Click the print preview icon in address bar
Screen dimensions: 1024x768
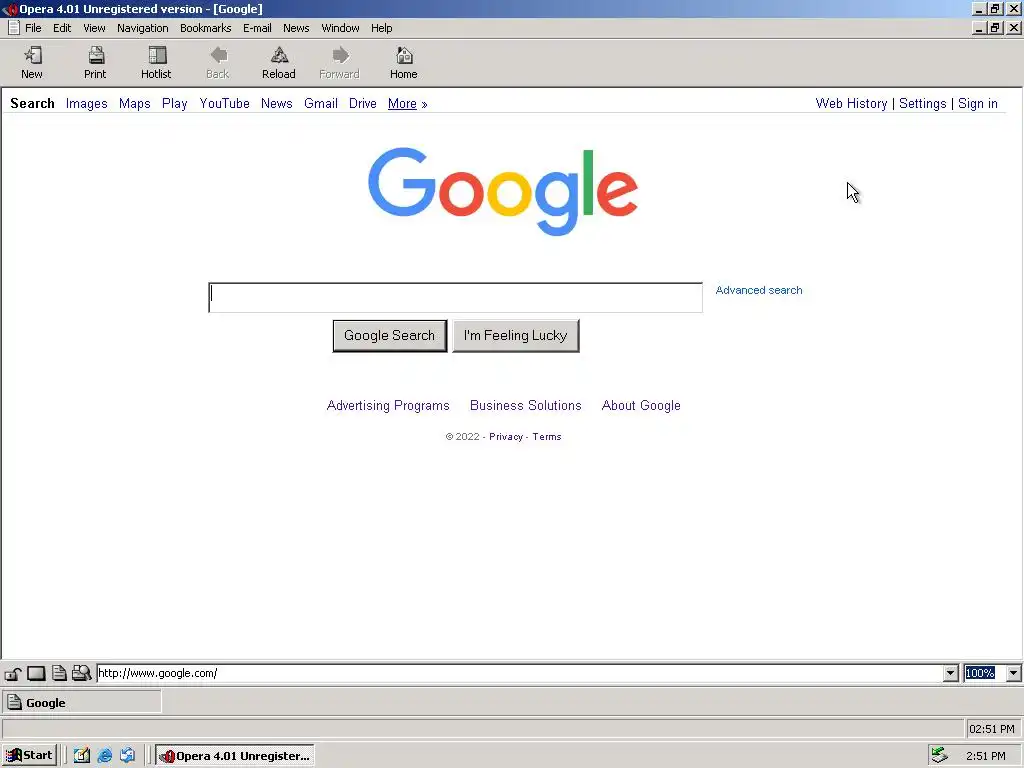coord(81,673)
